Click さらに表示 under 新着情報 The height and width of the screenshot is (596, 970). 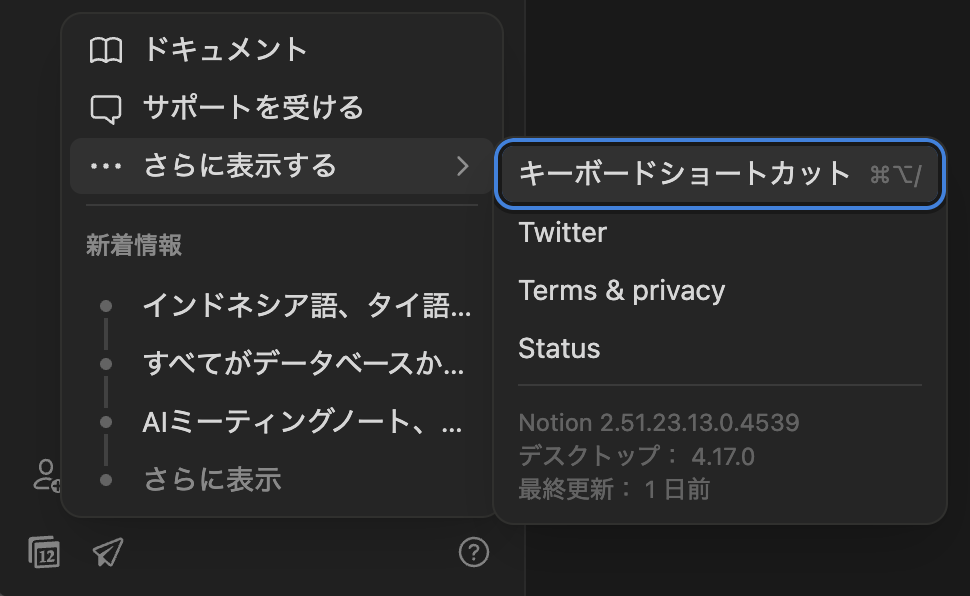[212, 480]
